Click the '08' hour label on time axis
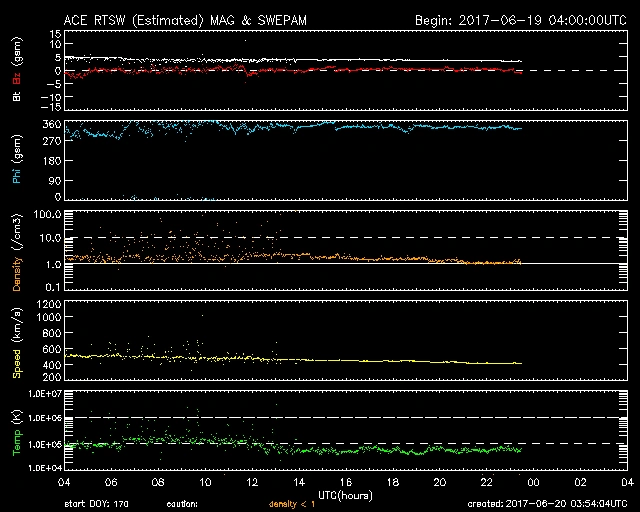Screen dimensions: 640x512 [158, 483]
